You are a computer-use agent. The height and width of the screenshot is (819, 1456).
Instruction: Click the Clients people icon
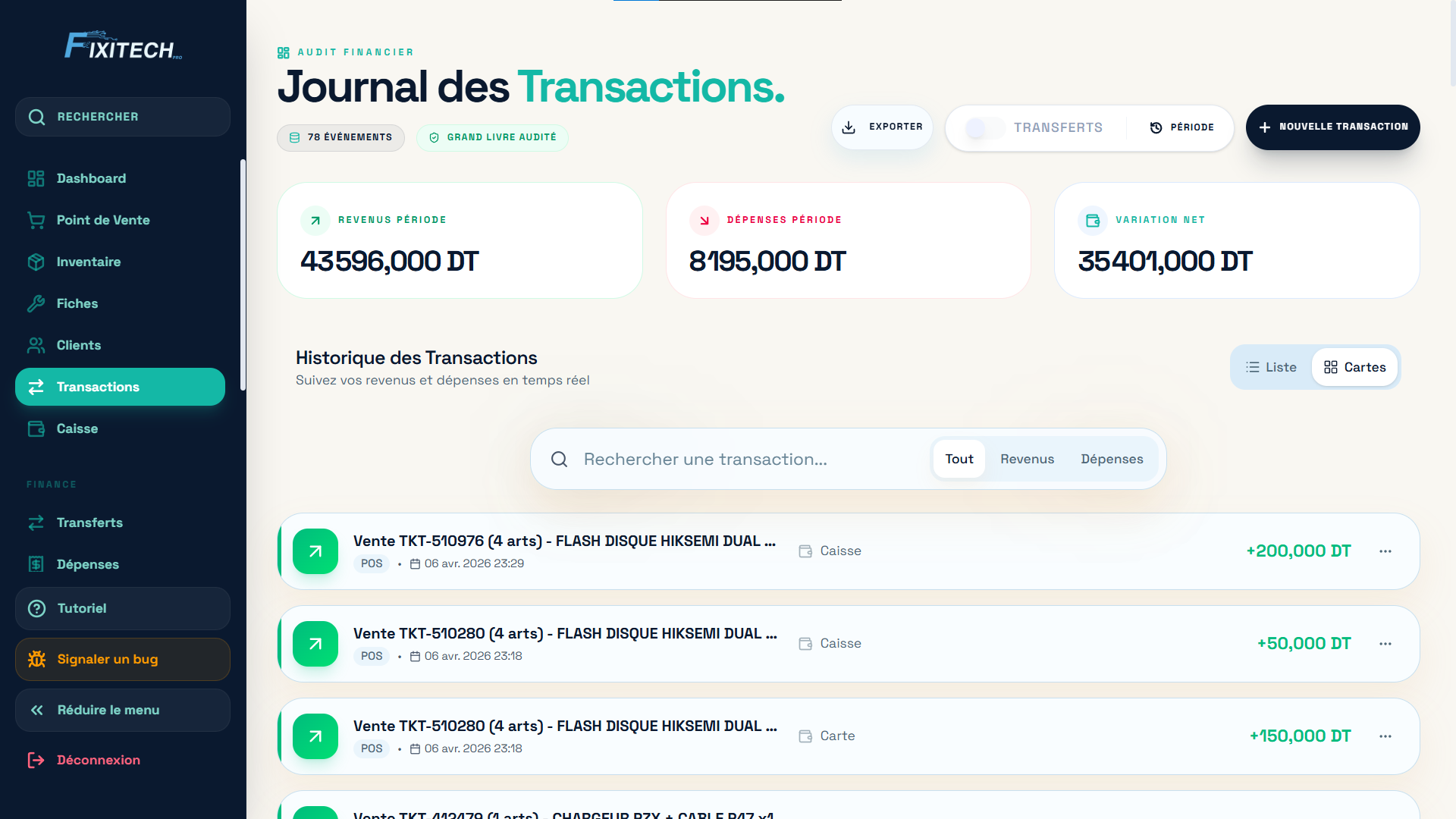click(x=36, y=345)
